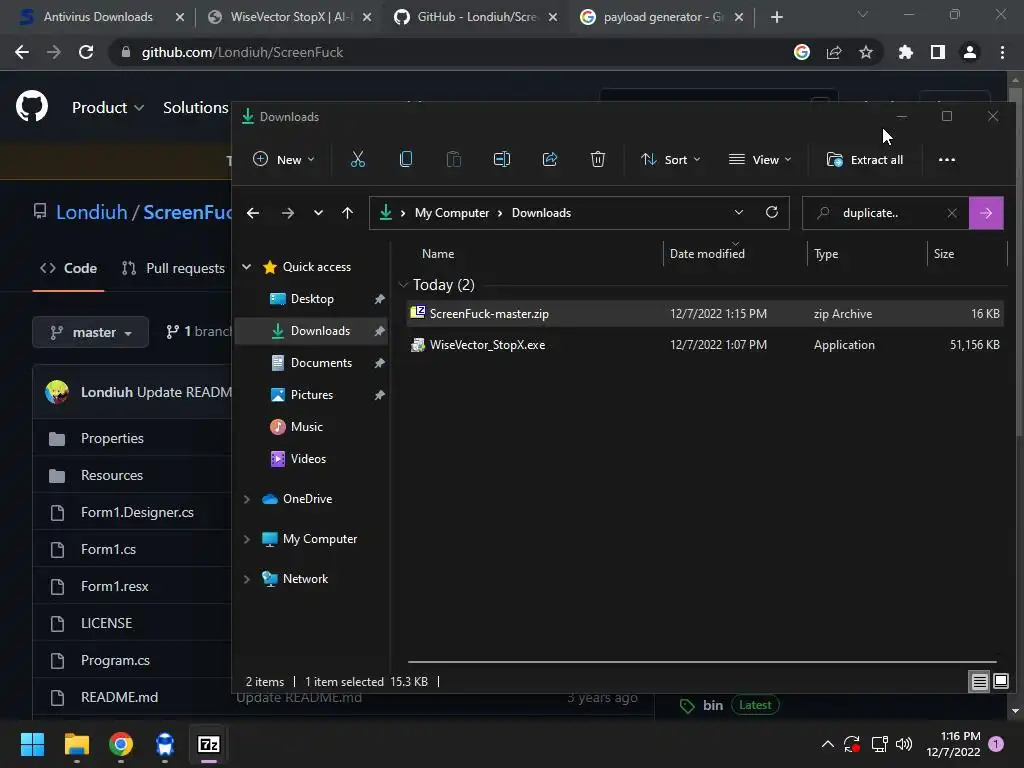Open GitHub Product menu
This screenshot has height=768, width=1024.
[x=108, y=107]
